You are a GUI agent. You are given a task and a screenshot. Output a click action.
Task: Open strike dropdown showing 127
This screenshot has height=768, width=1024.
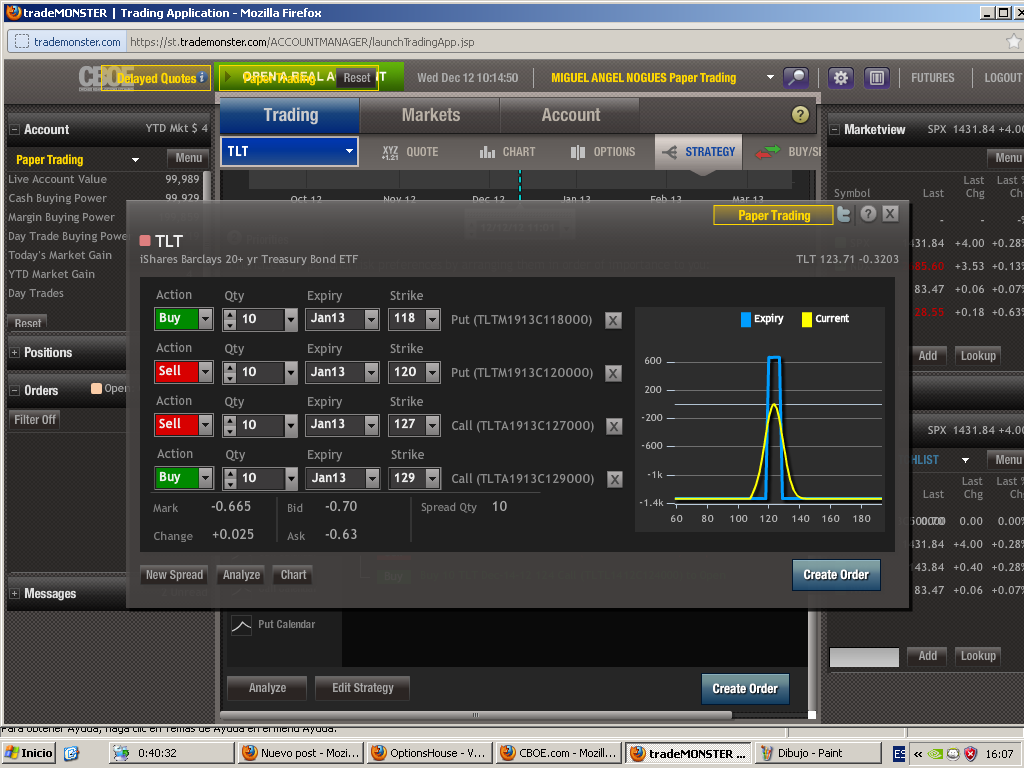(x=432, y=425)
